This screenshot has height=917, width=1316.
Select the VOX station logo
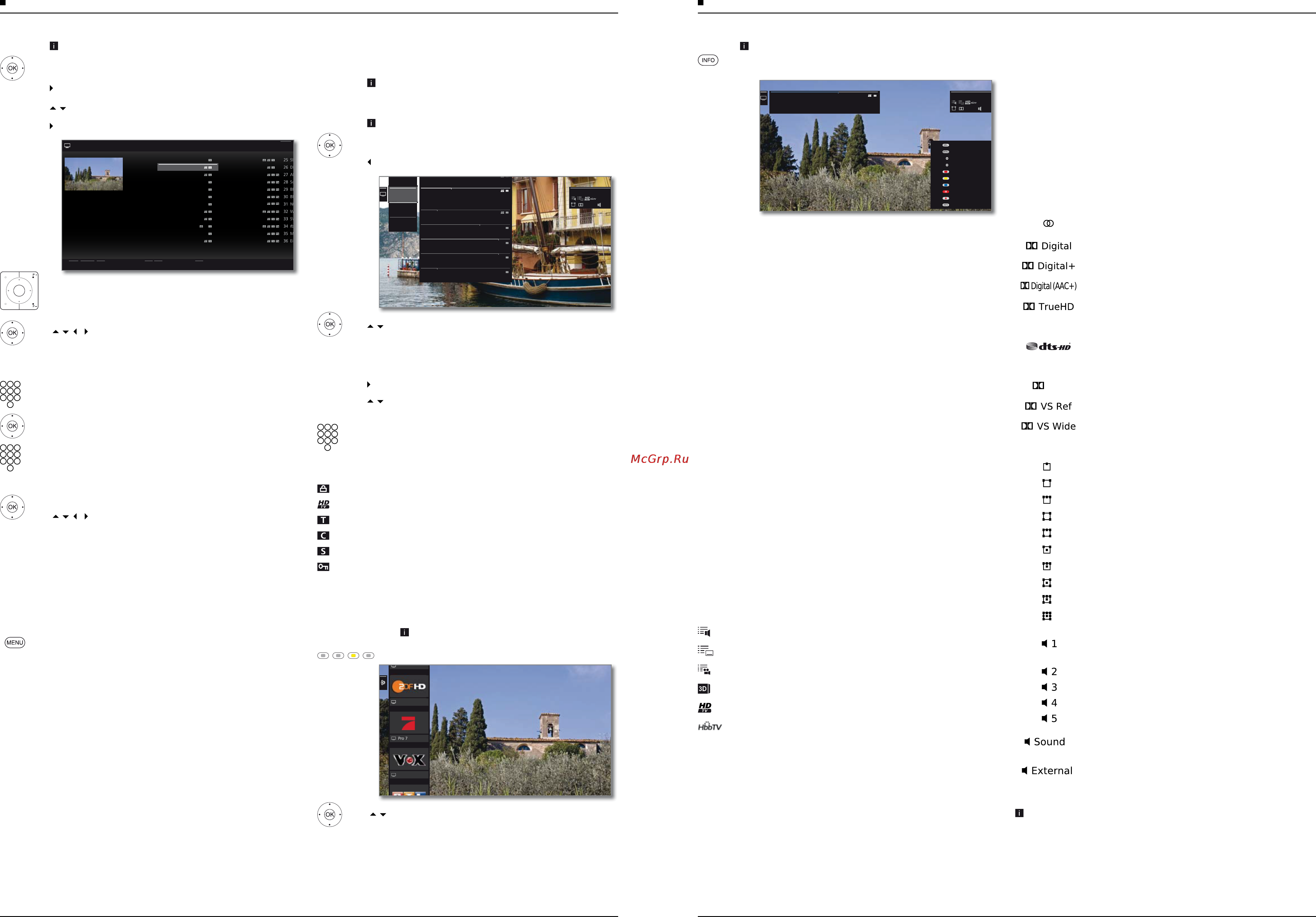409,760
